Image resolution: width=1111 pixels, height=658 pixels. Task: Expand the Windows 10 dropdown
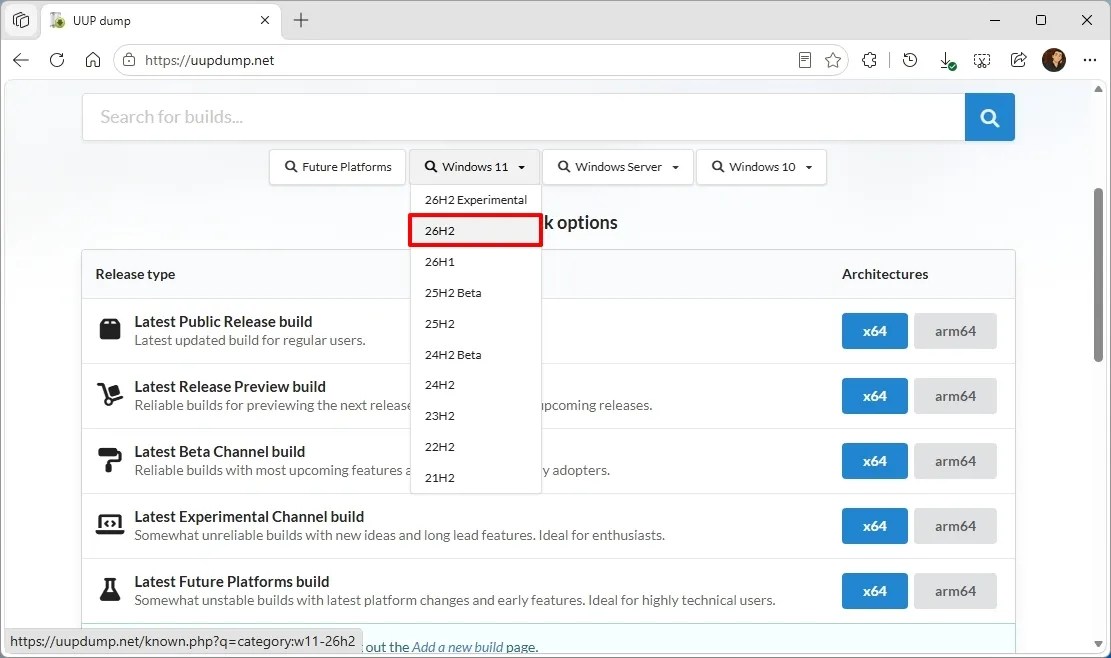coord(761,167)
